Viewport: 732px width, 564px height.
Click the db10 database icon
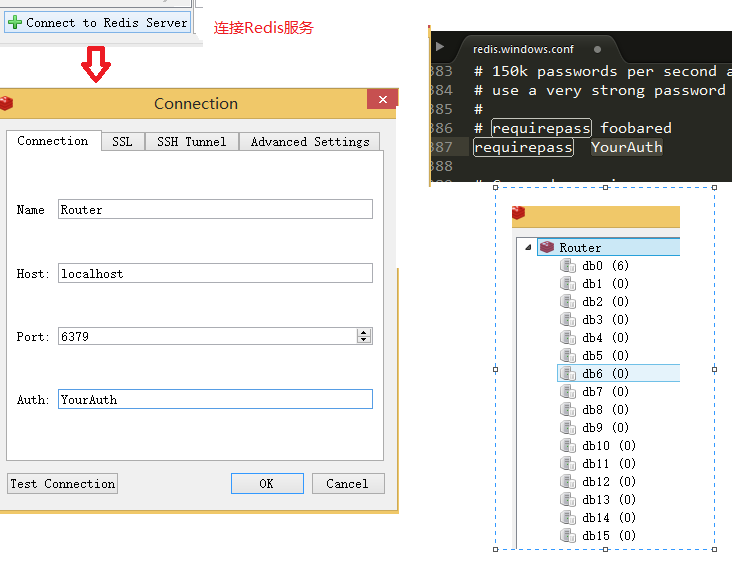point(568,446)
